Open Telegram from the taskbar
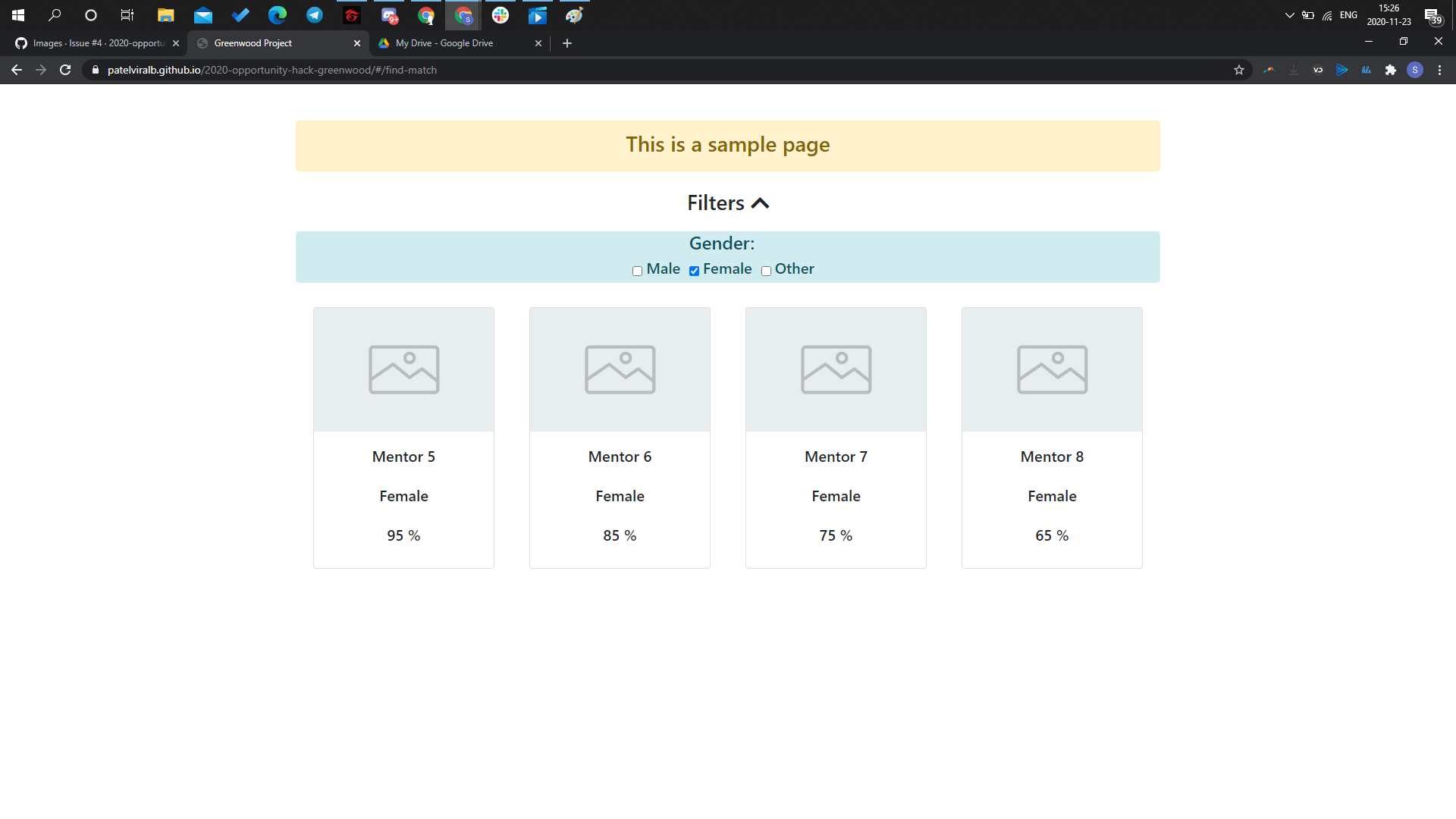Image resolution: width=1456 pixels, height=819 pixels. [x=314, y=15]
